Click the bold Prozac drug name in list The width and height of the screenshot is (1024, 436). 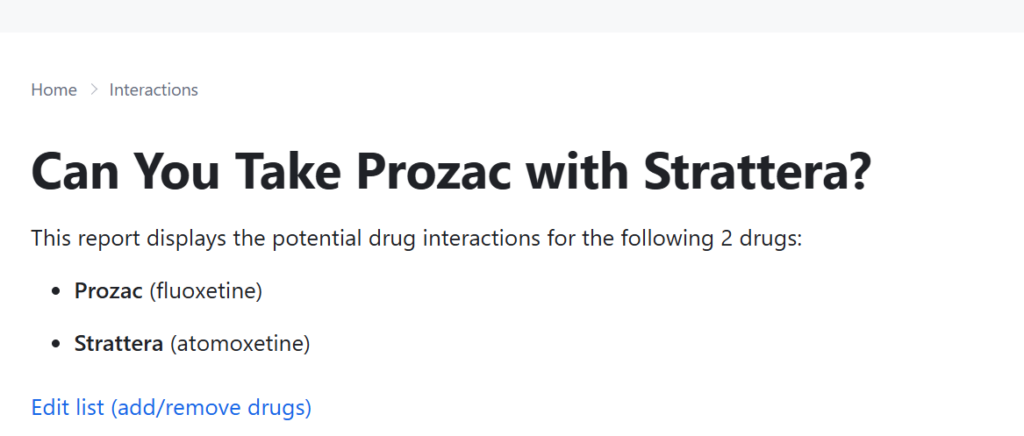click(108, 291)
